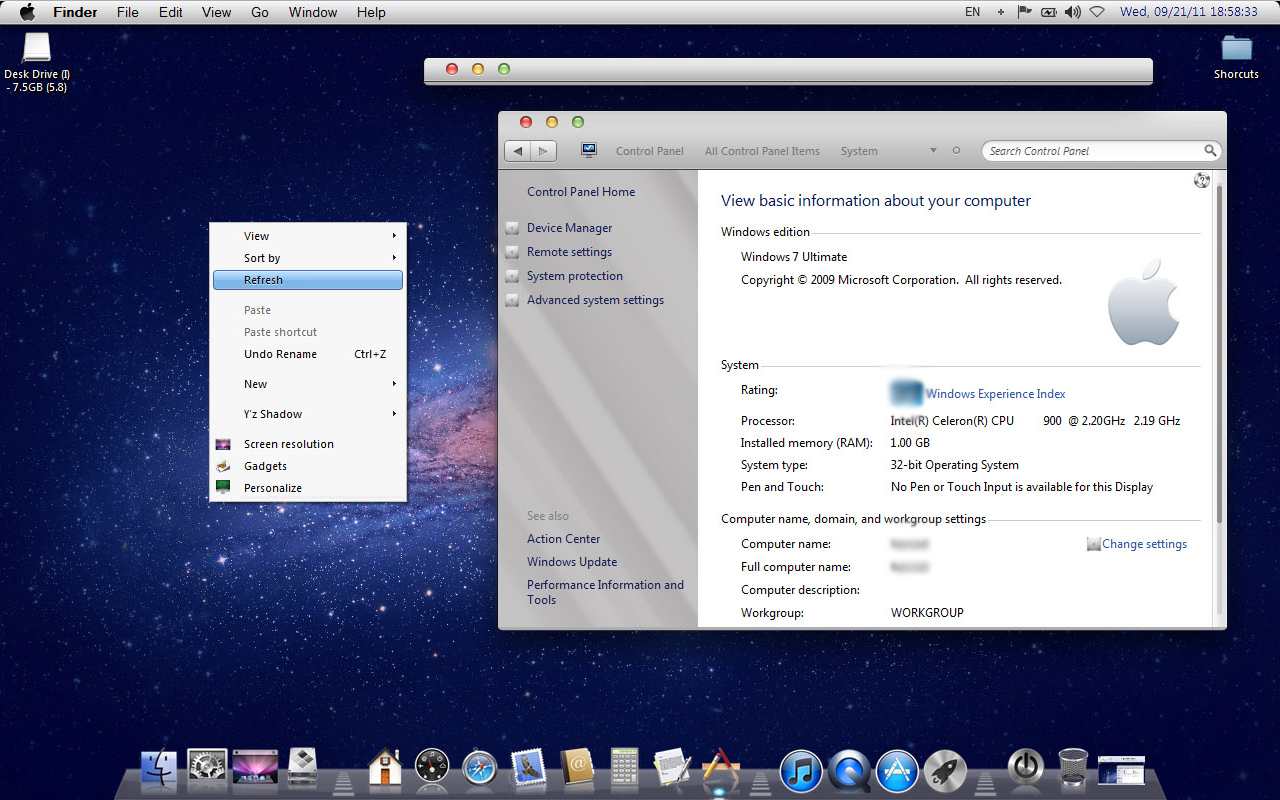The image size is (1280, 800).
Task: Open System protection from the sidebar
Action: [x=575, y=276]
